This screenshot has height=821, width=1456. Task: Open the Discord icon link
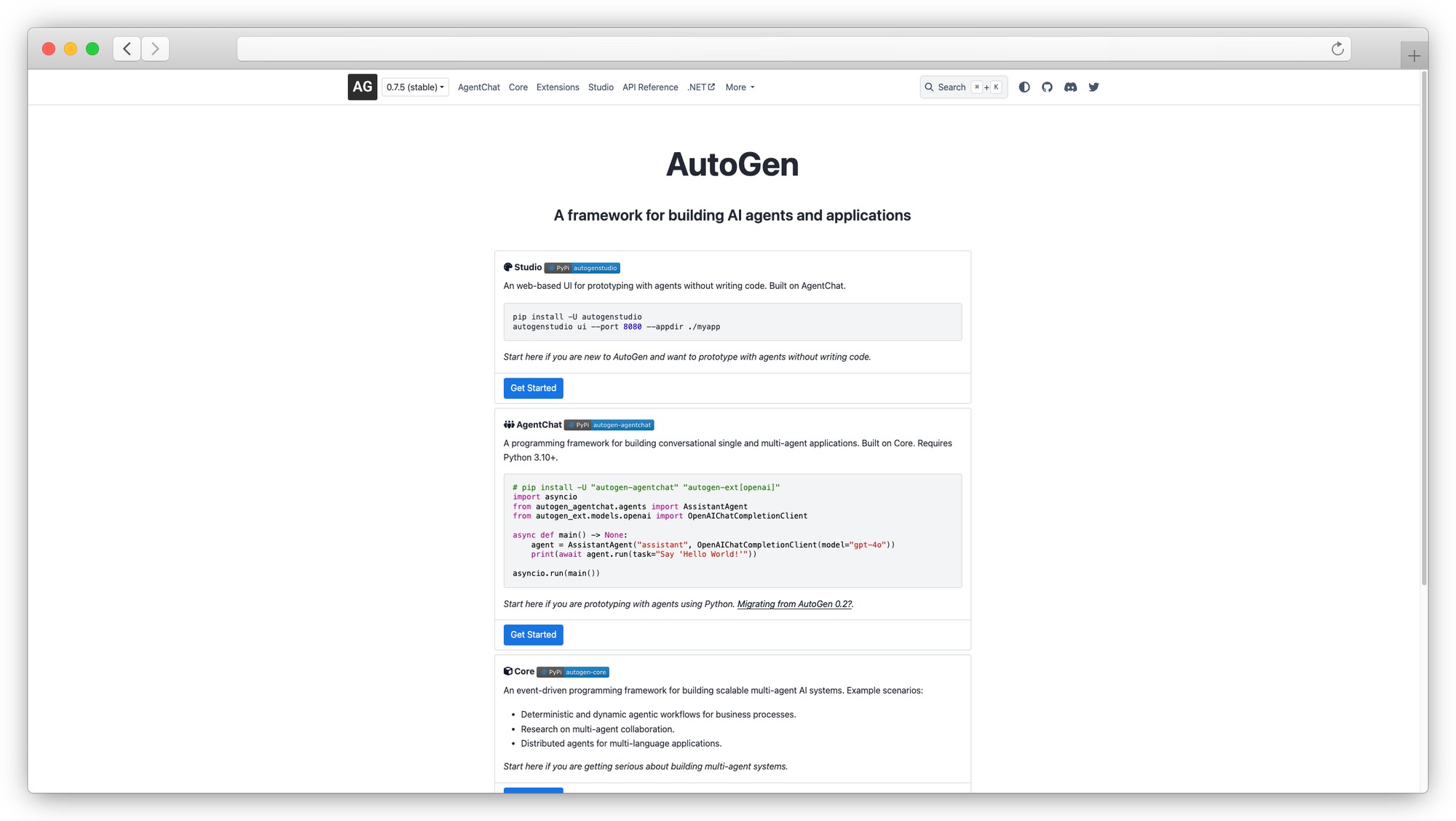1070,87
